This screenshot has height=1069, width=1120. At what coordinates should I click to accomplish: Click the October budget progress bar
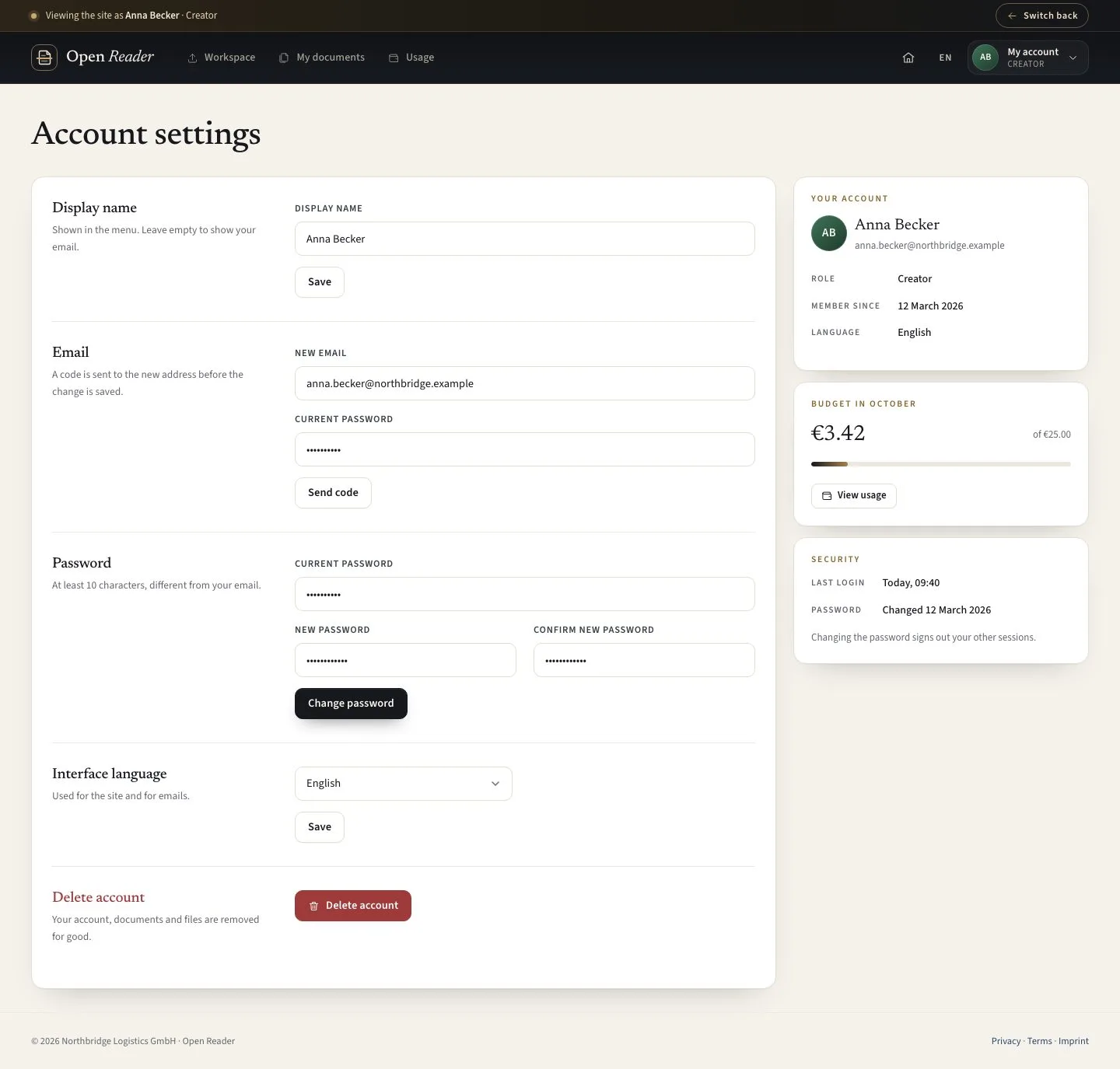[x=940, y=464]
